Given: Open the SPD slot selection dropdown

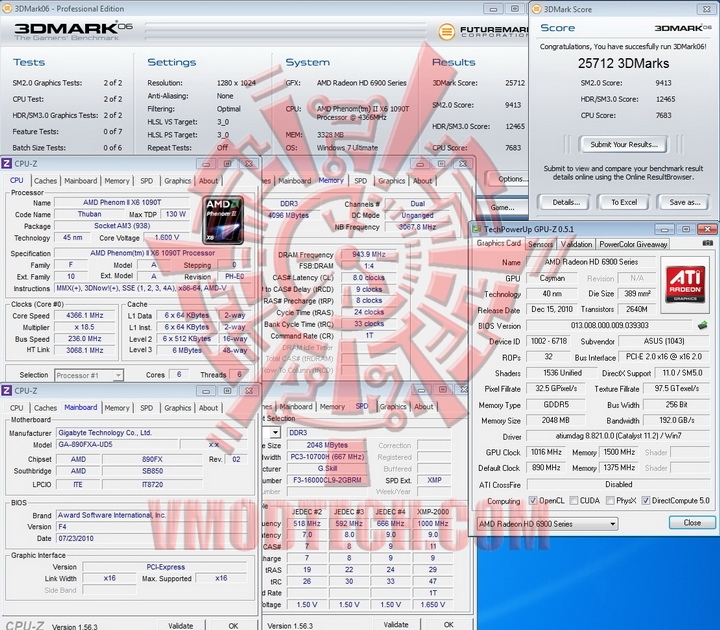Looking at the screenshot, I should point(275,433).
